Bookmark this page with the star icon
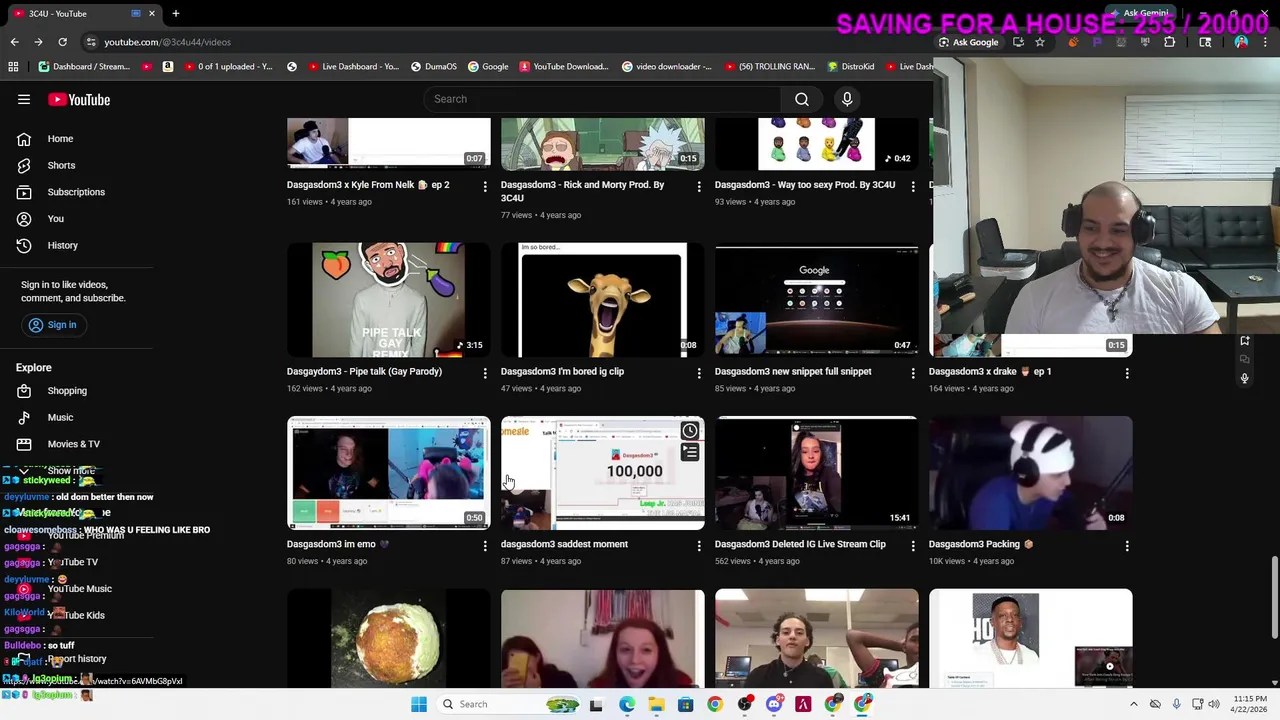This screenshot has height=720, width=1280. pos(1040,42)
